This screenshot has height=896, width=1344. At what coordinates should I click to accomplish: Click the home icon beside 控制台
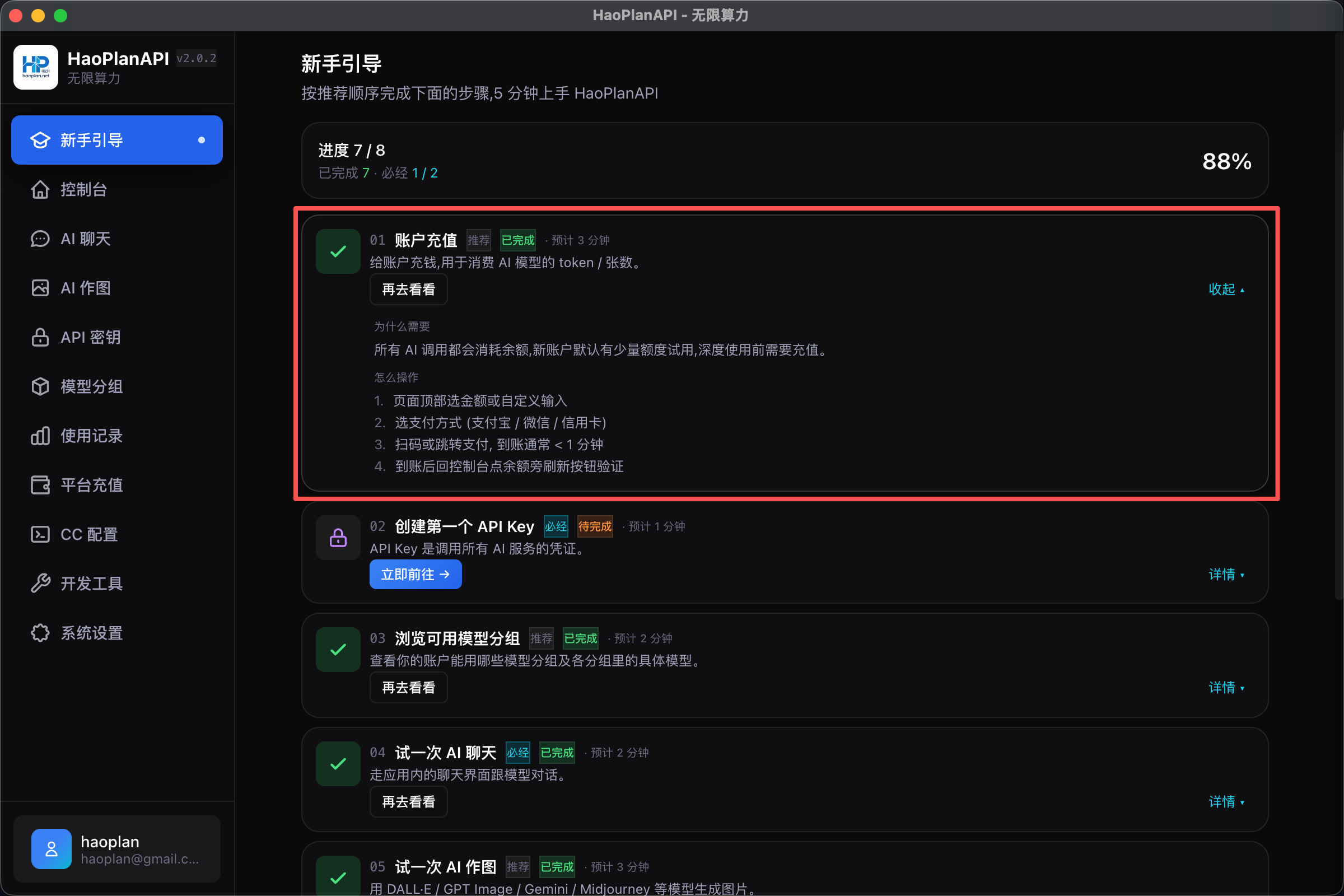click(40, 189)
